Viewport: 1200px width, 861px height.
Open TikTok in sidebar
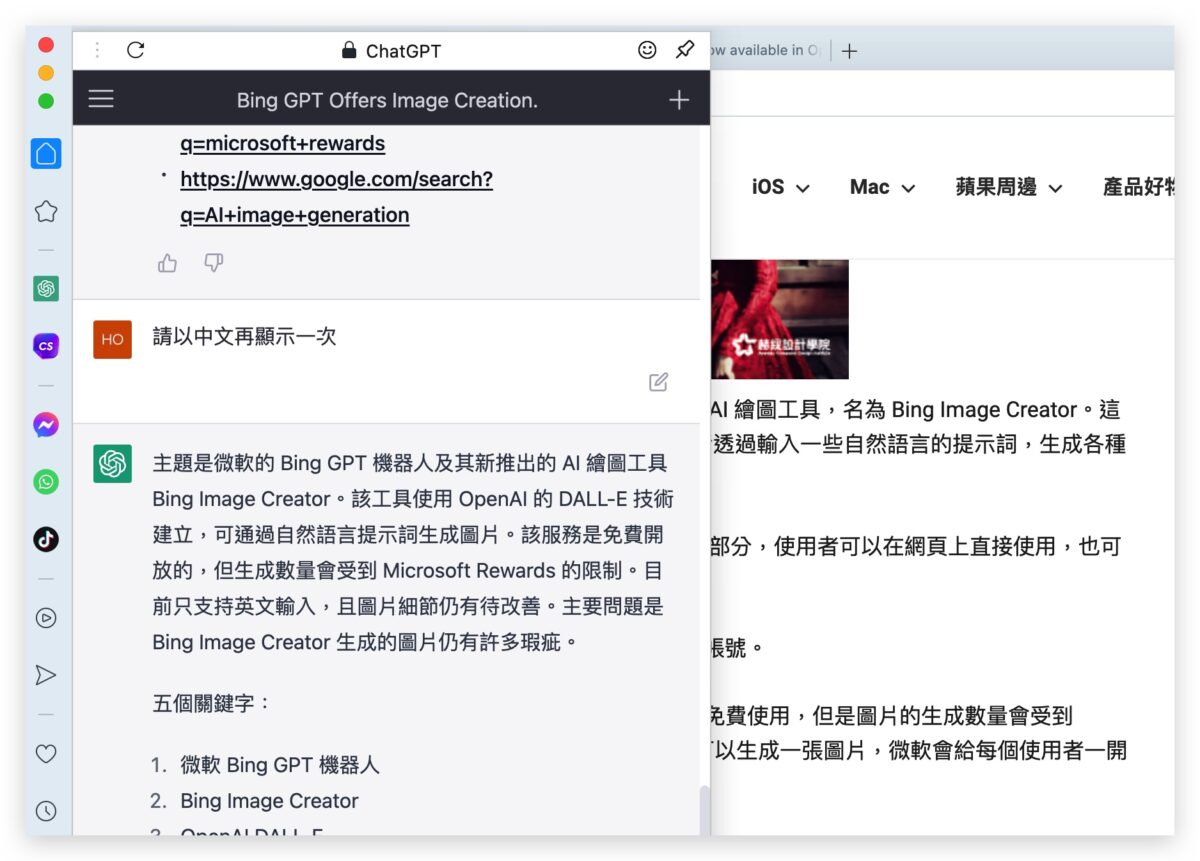pos(46,539)
